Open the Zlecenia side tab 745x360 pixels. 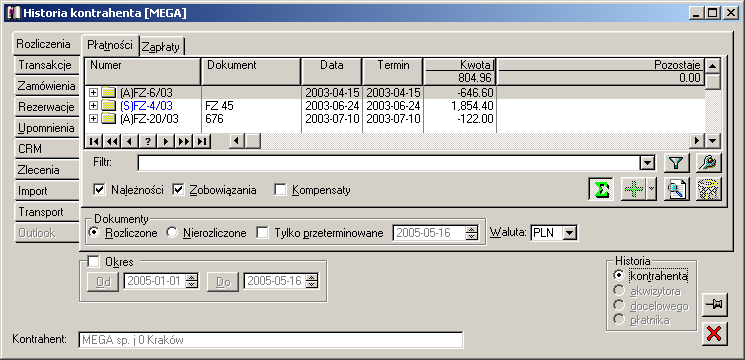tap(46, 170)
